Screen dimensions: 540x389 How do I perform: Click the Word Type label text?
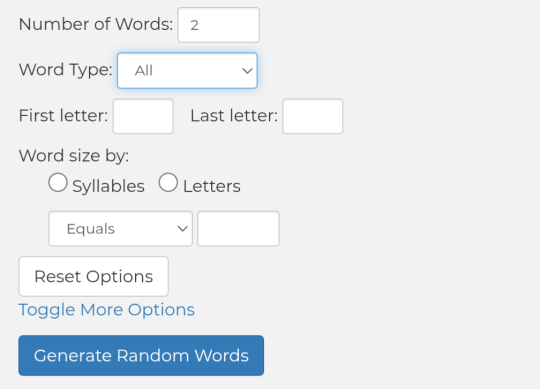[65, 70]
